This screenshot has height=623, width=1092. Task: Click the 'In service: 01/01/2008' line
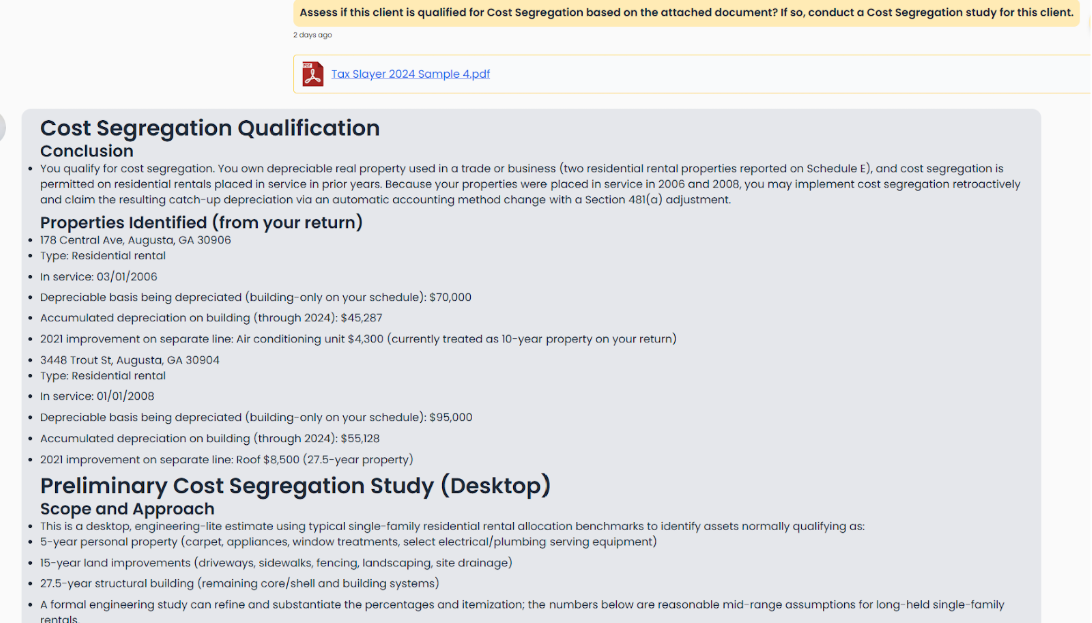point(98,396)
